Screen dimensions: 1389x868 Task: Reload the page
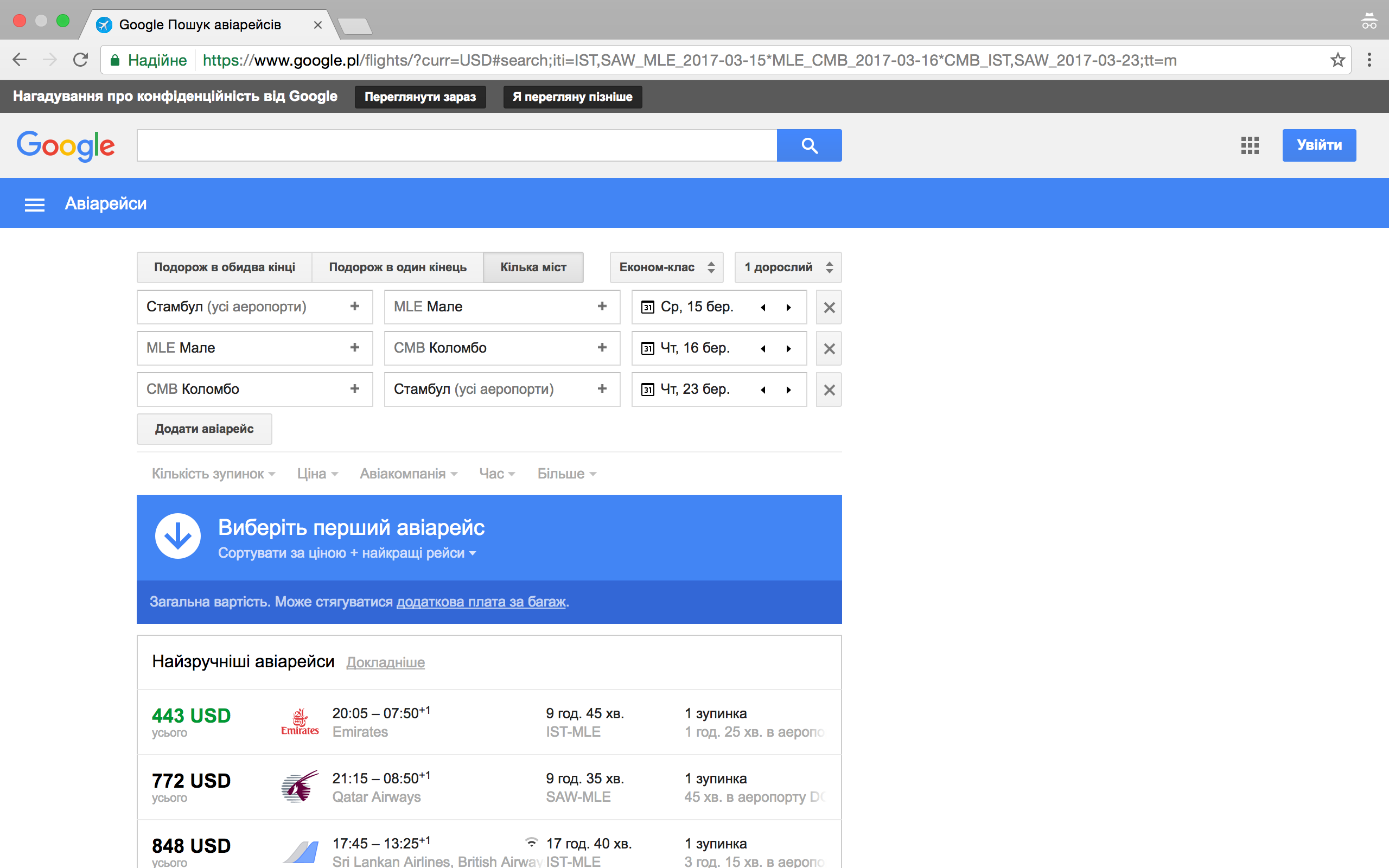[80, 60]
